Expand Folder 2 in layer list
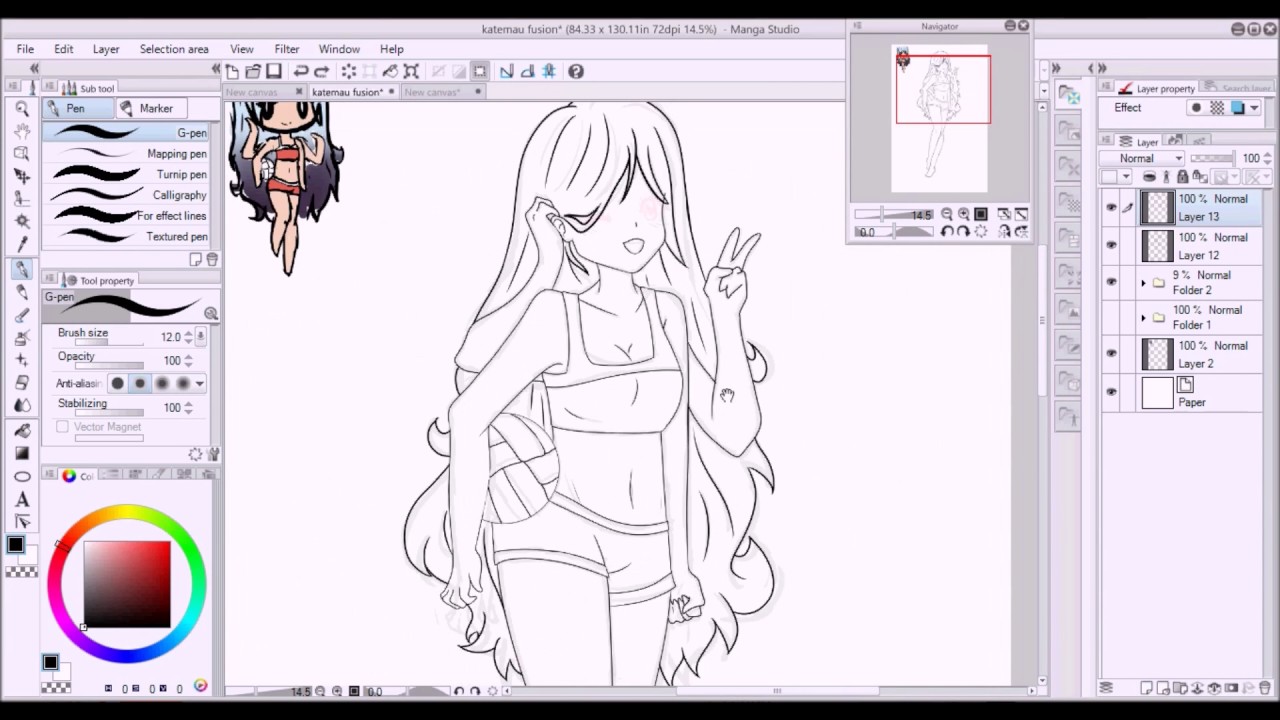1280x720 pixels. point(1143,283)
